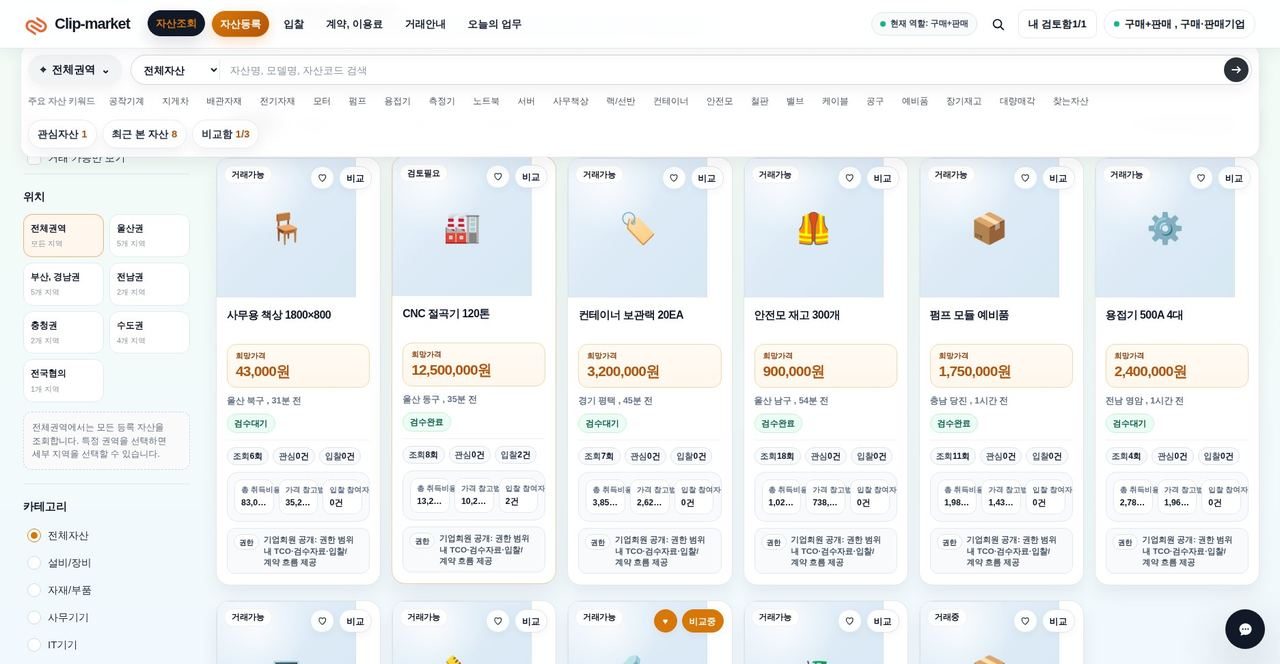Click the 찾는자산 keyword link
This screenshot has height=664, width=1280.
1070,102
